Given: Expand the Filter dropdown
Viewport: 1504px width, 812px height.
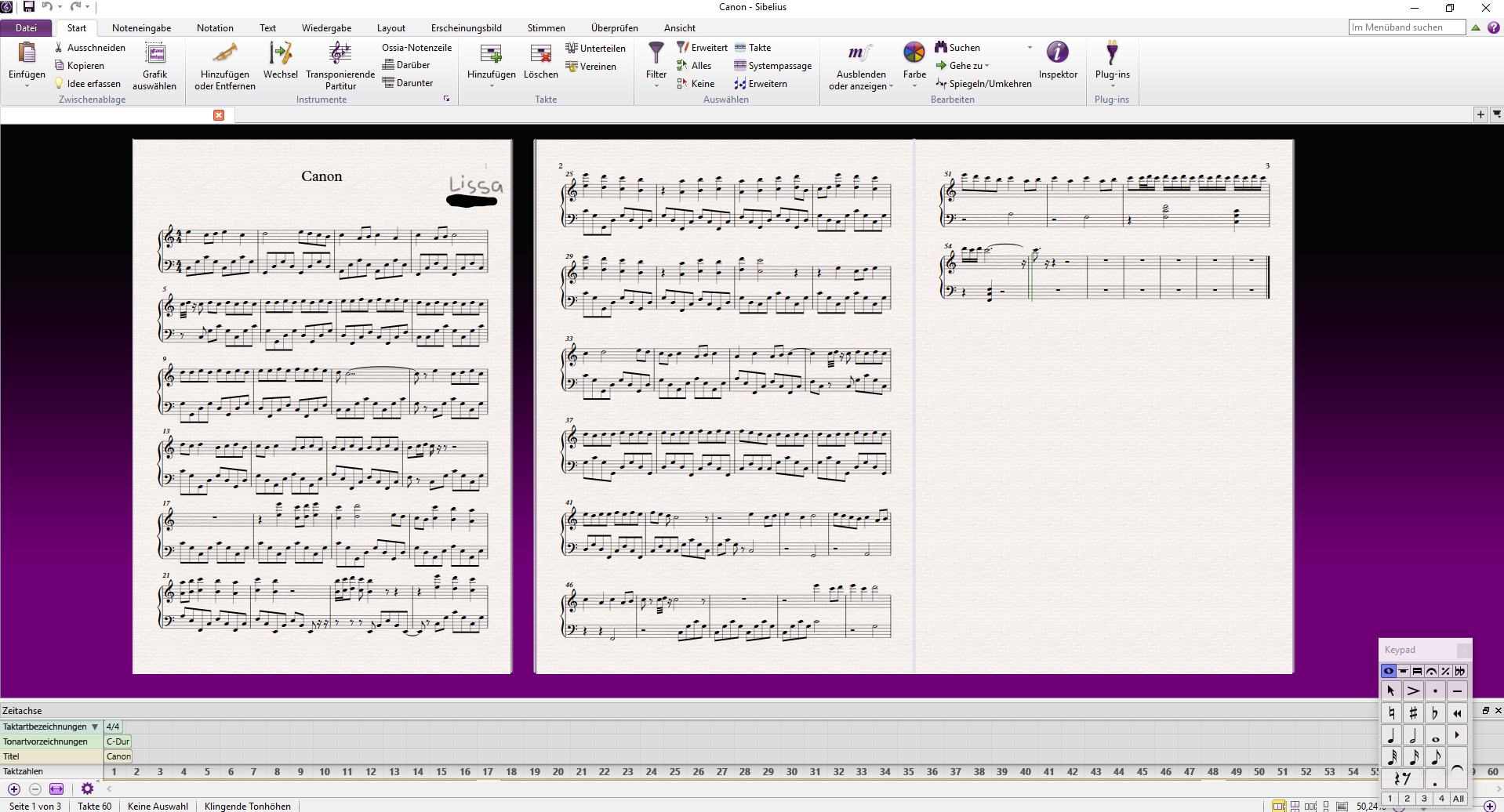Looking at the screenshot, I should 656,85.
